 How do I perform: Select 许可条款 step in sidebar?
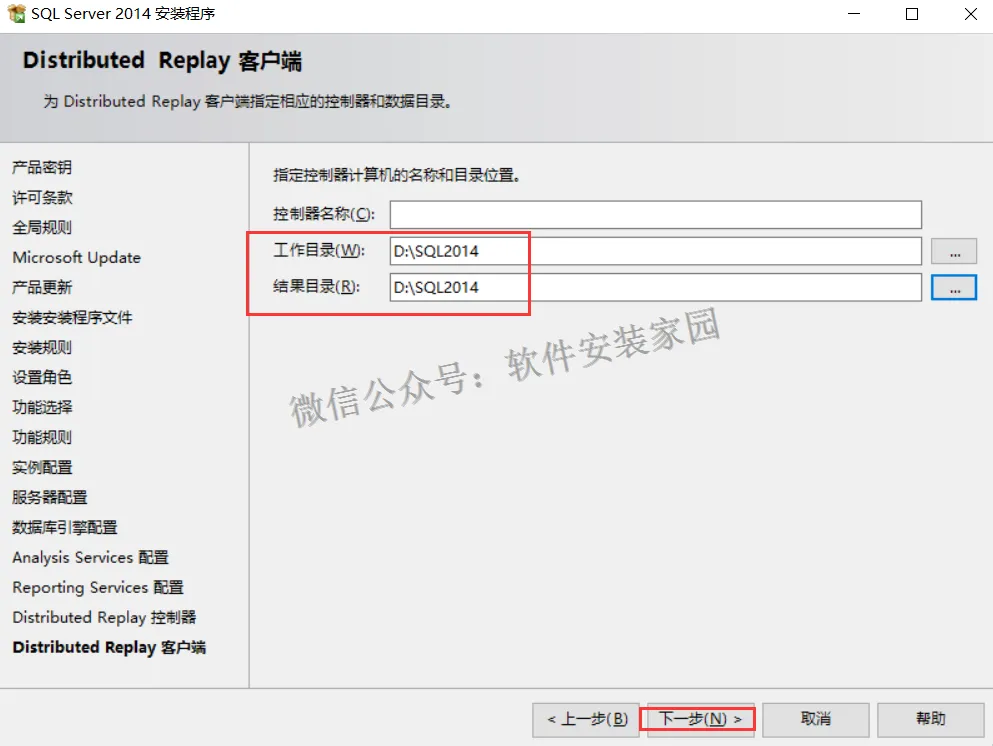pos(42,198)
